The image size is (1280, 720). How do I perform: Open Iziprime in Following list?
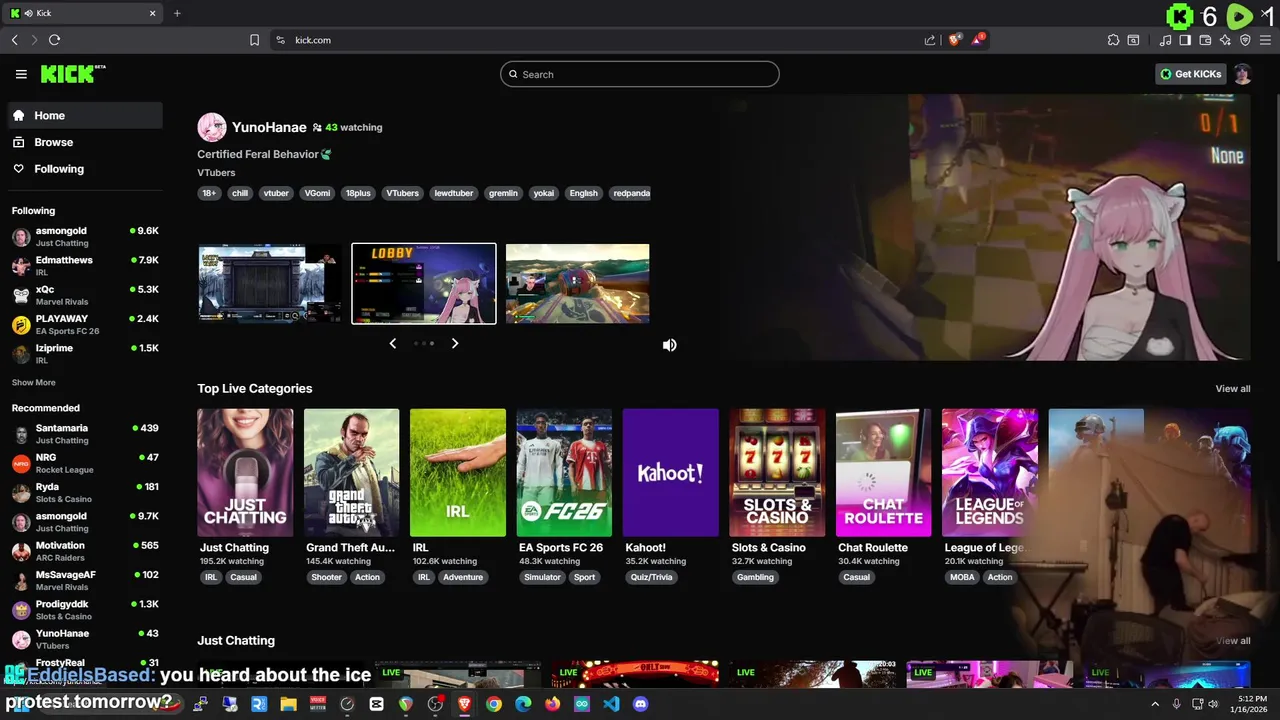(85, 353)
